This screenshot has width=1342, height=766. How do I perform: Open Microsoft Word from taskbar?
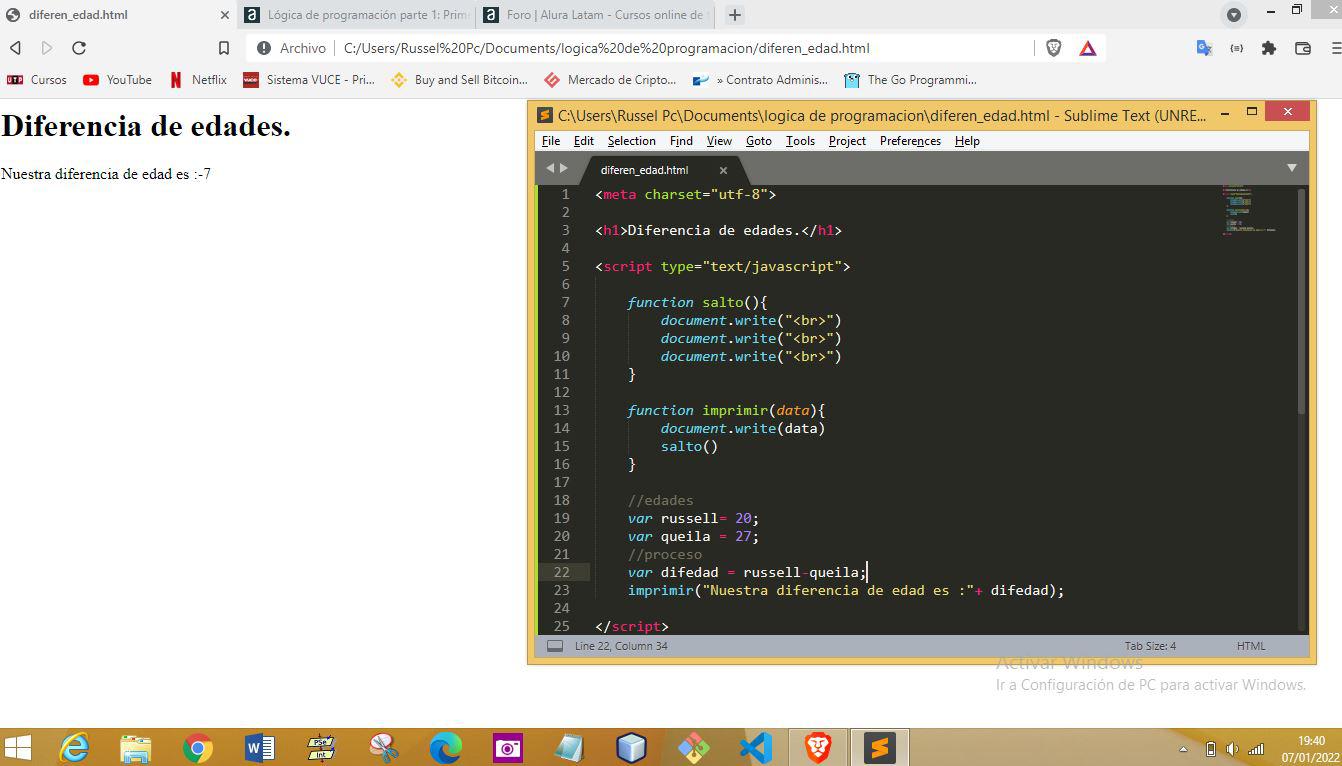(260, 747)
